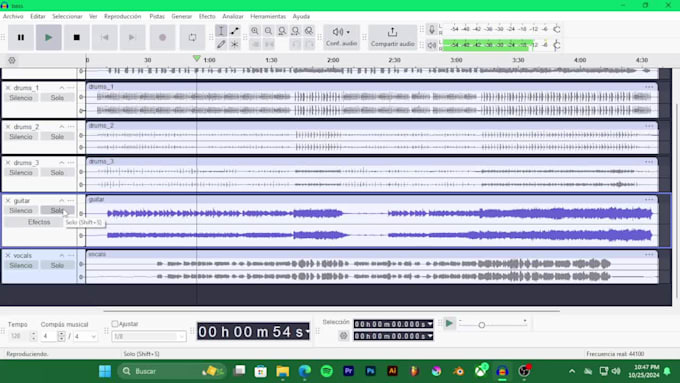This screenshot has height=383, width=680.
Task: Skip to the project end
Action: click(132, 37)
